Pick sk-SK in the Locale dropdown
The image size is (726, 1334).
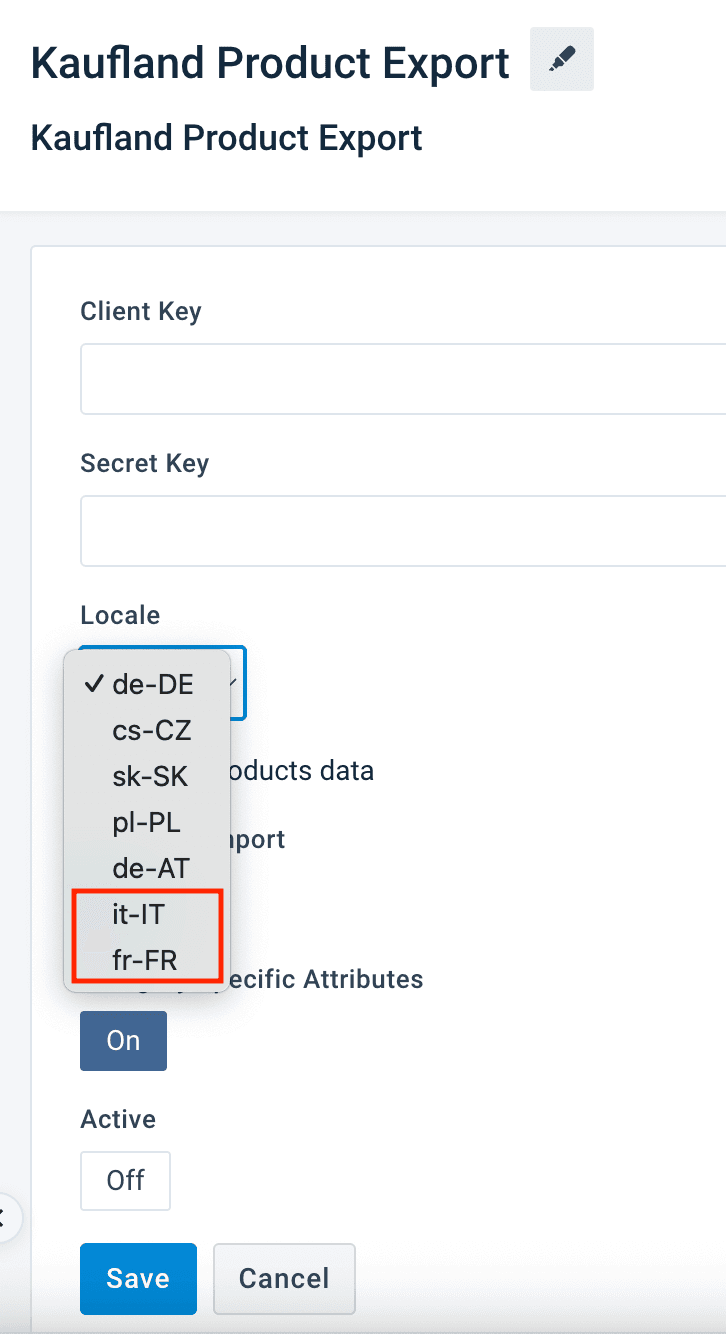pos(150,777)
